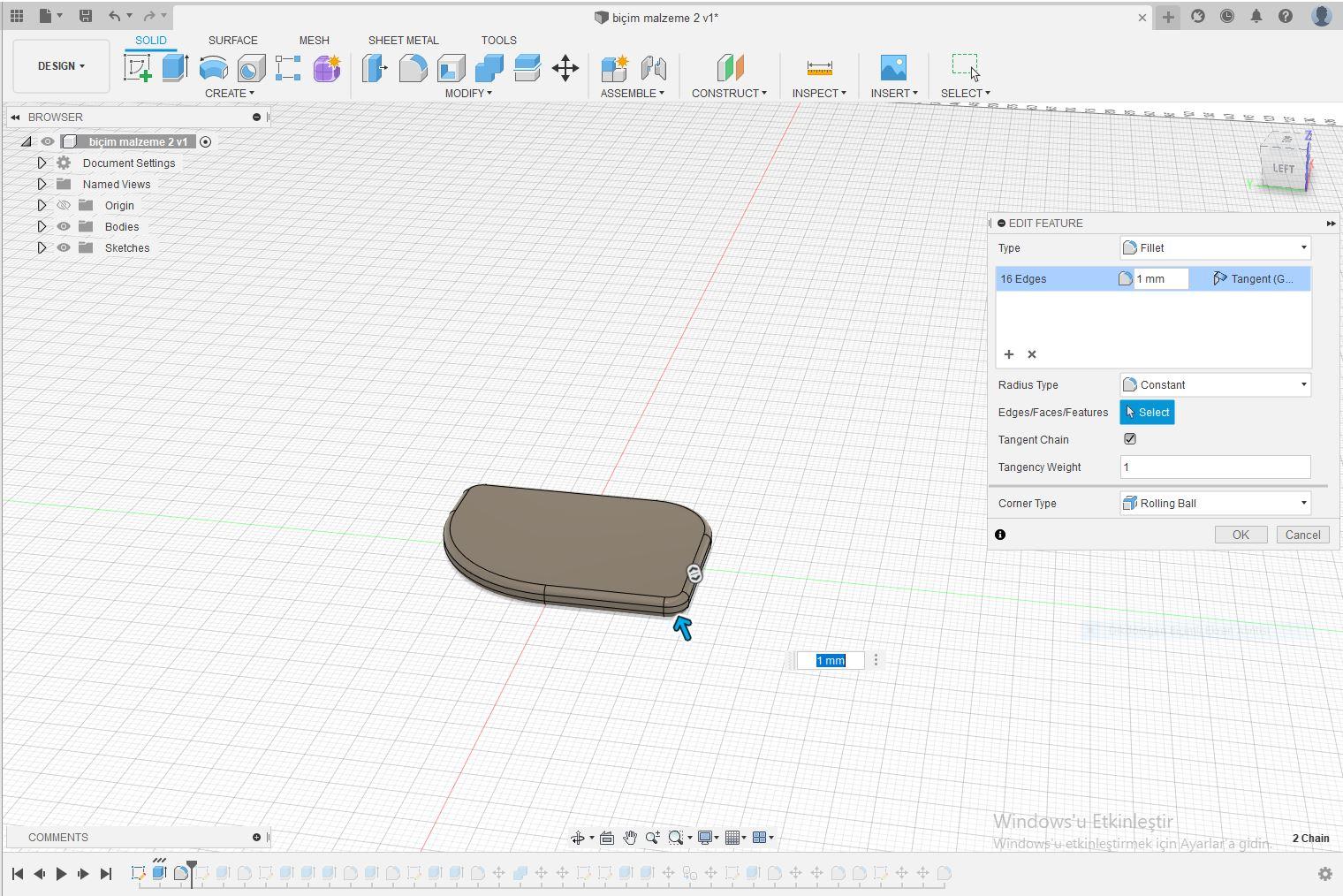
Task: Open the data panel grid icon
Action: click(x=17, y=16)
